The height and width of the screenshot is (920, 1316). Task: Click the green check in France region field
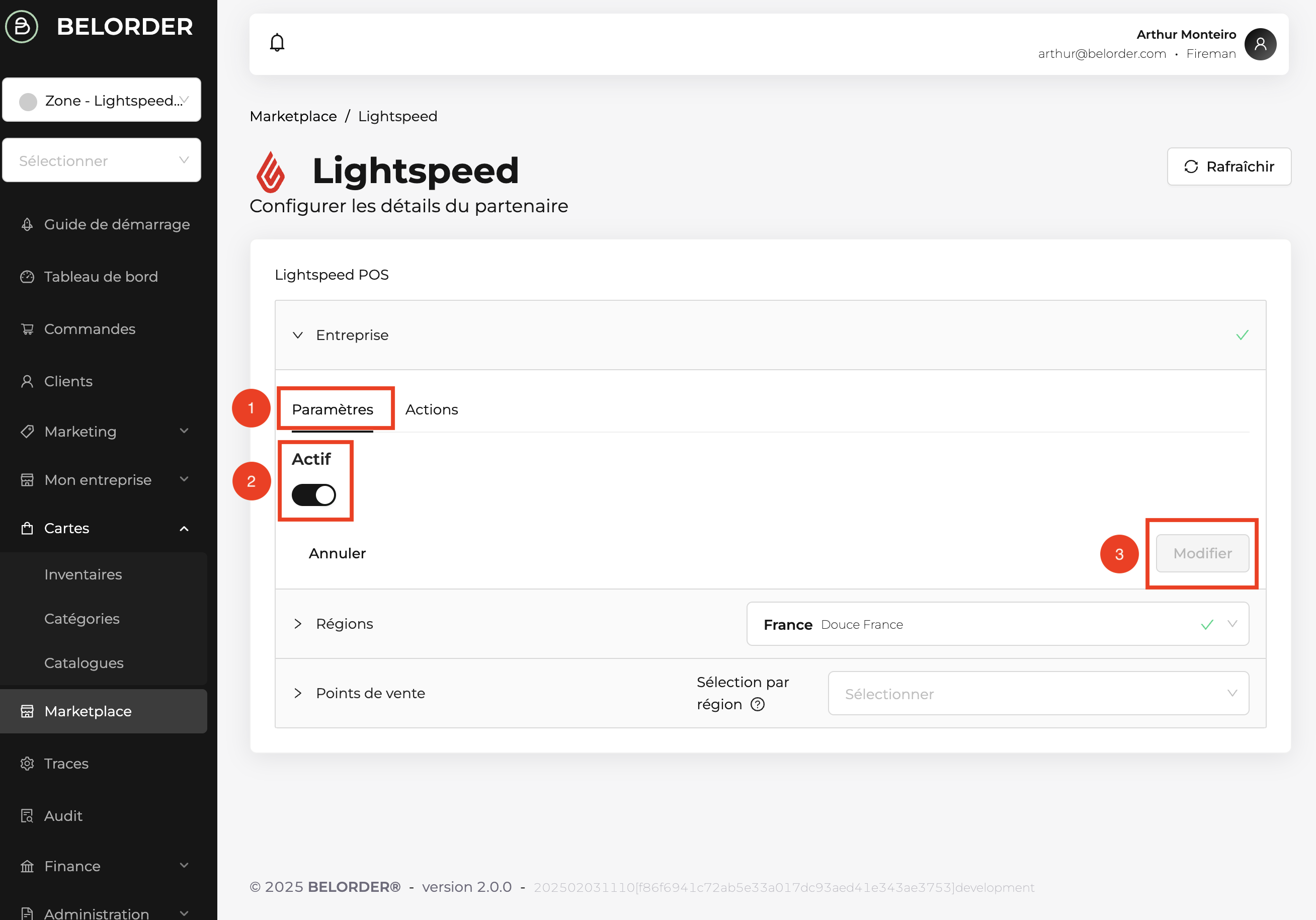(1207, 624)
